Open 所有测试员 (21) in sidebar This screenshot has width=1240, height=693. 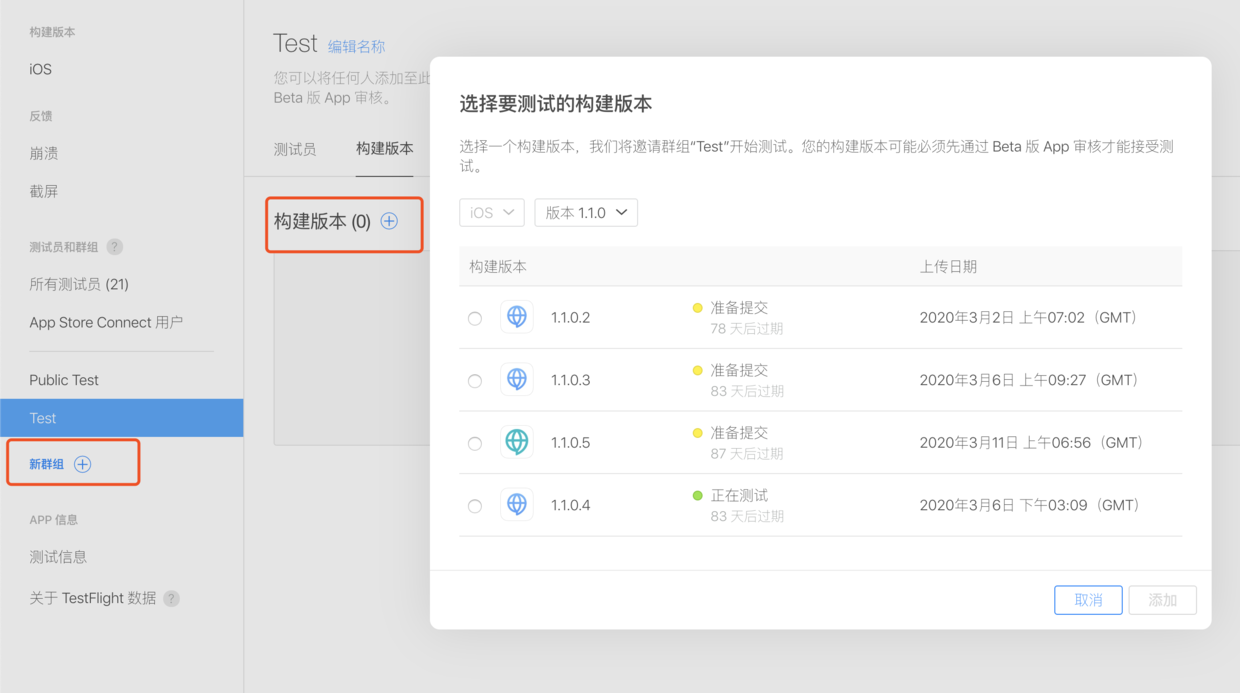click(79, 284)
